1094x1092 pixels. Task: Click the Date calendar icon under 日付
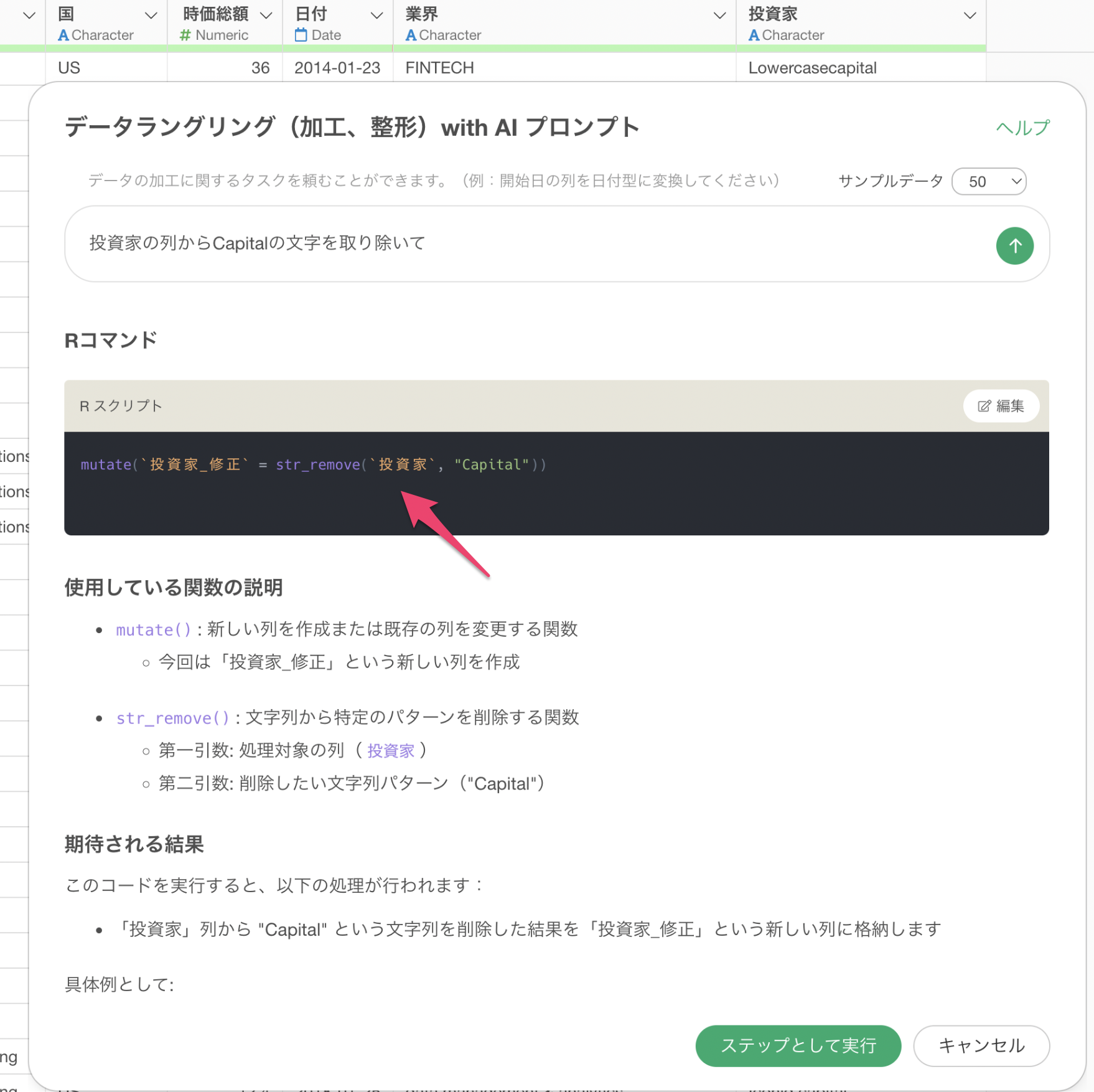(x=301, y=35)
